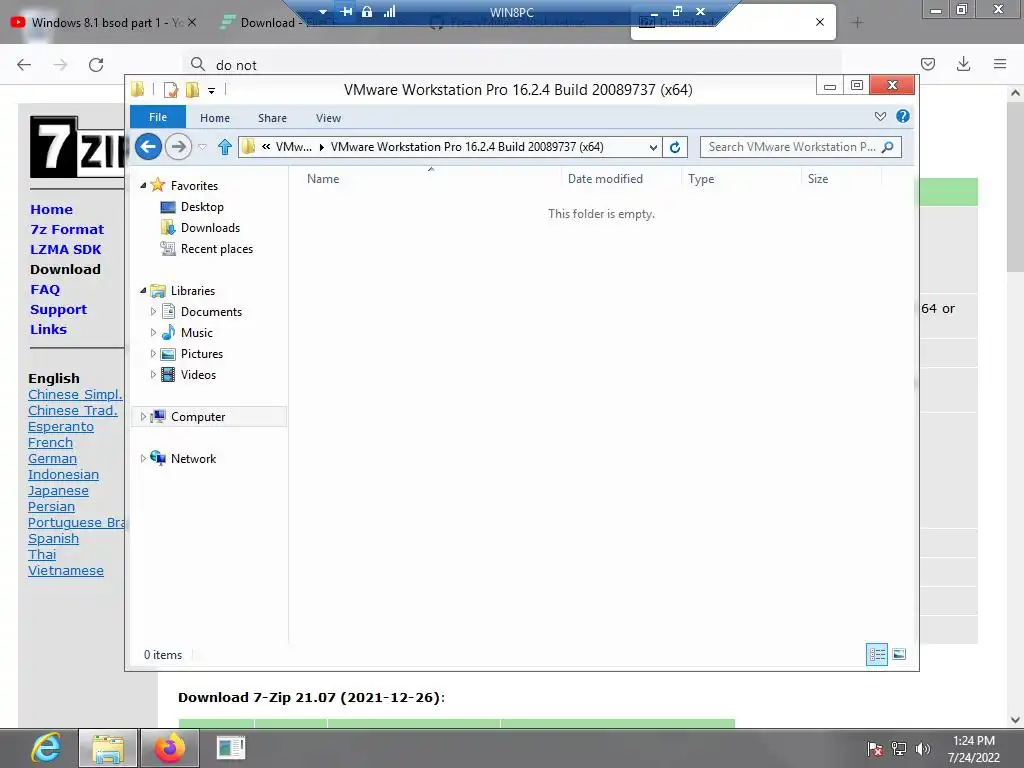The height and width of the screenshot is (768, 1024).
Task: Go back in Explorer navigation
Action: 148,146
